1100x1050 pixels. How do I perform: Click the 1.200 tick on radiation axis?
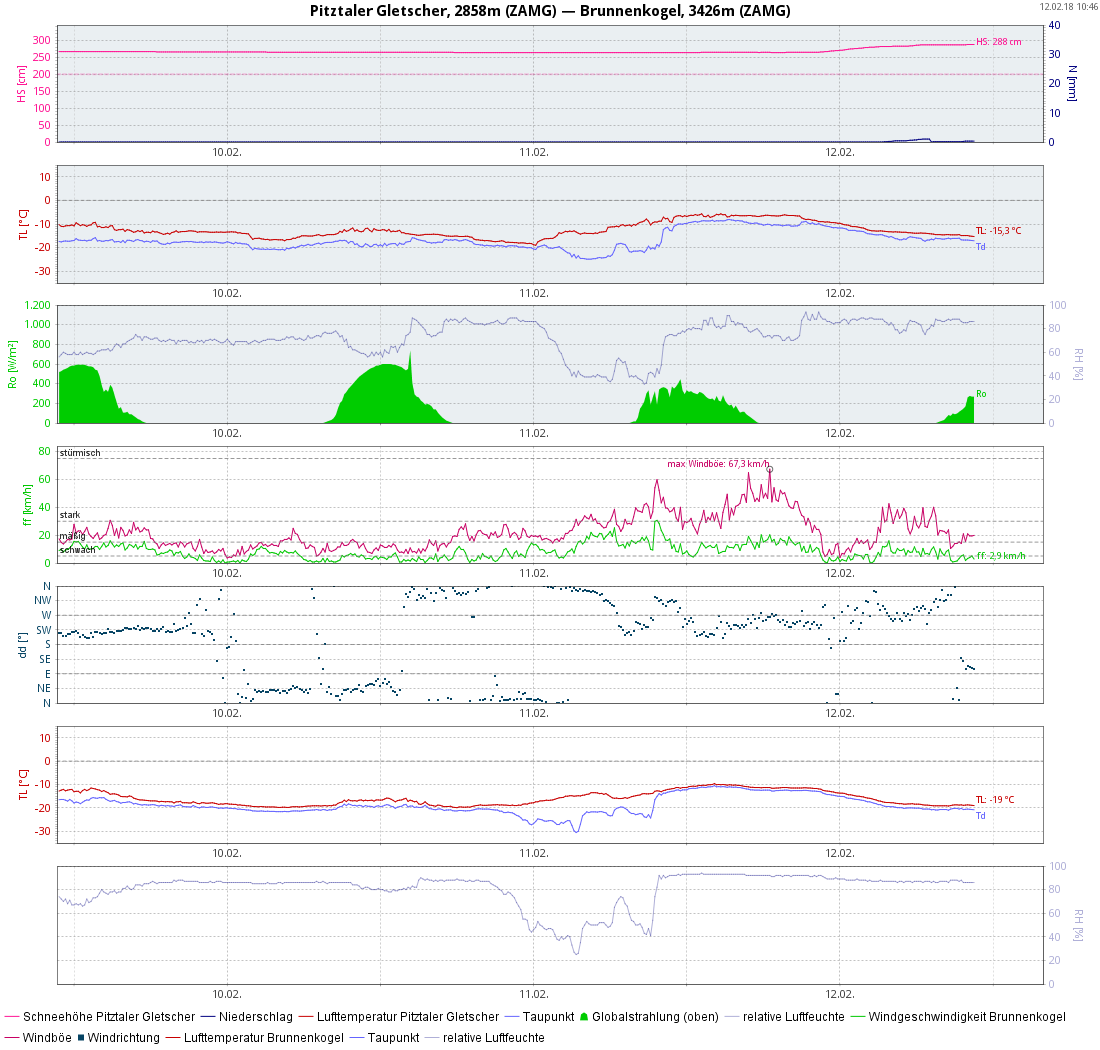(x=37, y=305)
